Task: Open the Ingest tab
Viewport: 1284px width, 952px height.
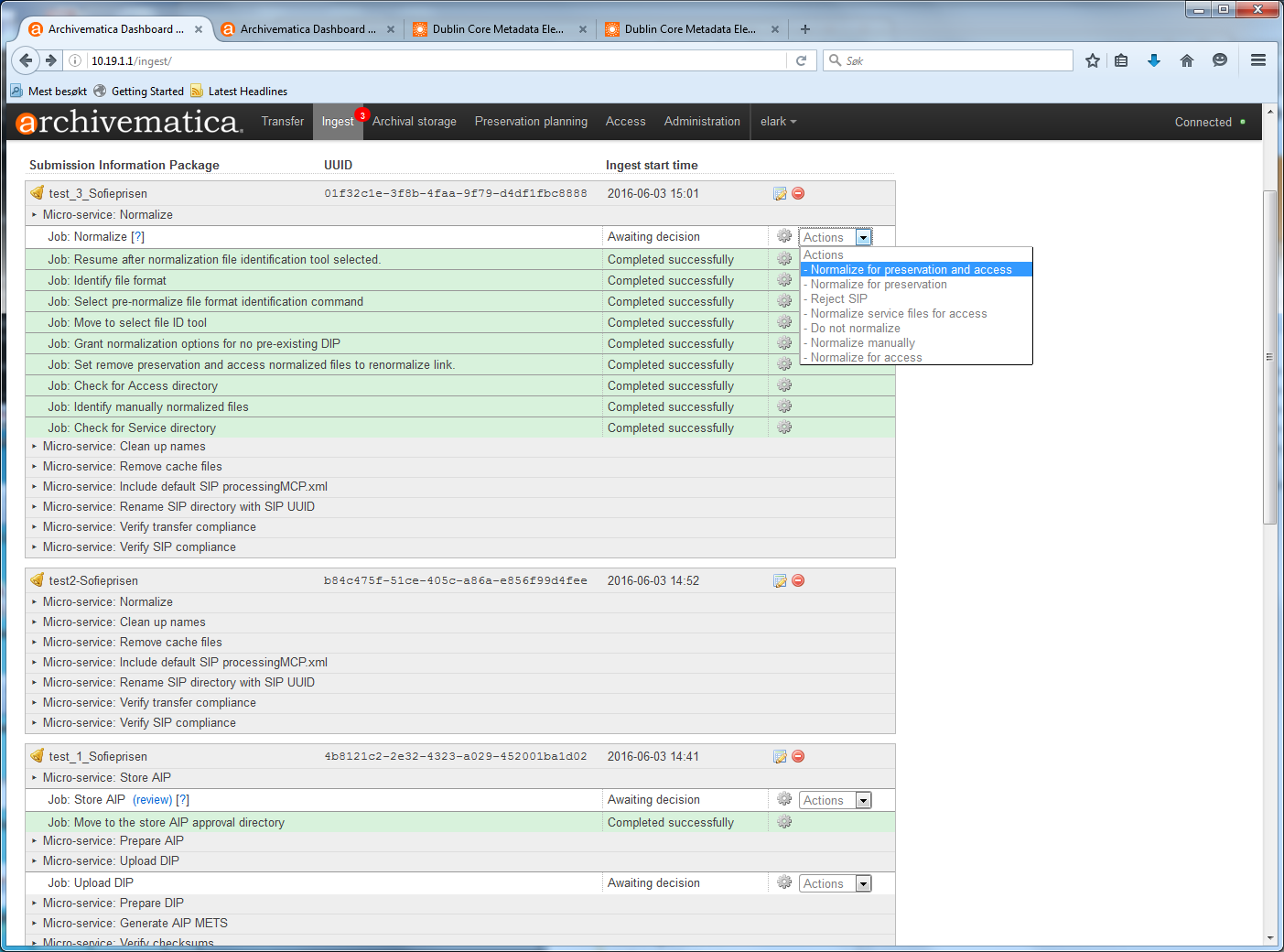Action: coord(338,122)
